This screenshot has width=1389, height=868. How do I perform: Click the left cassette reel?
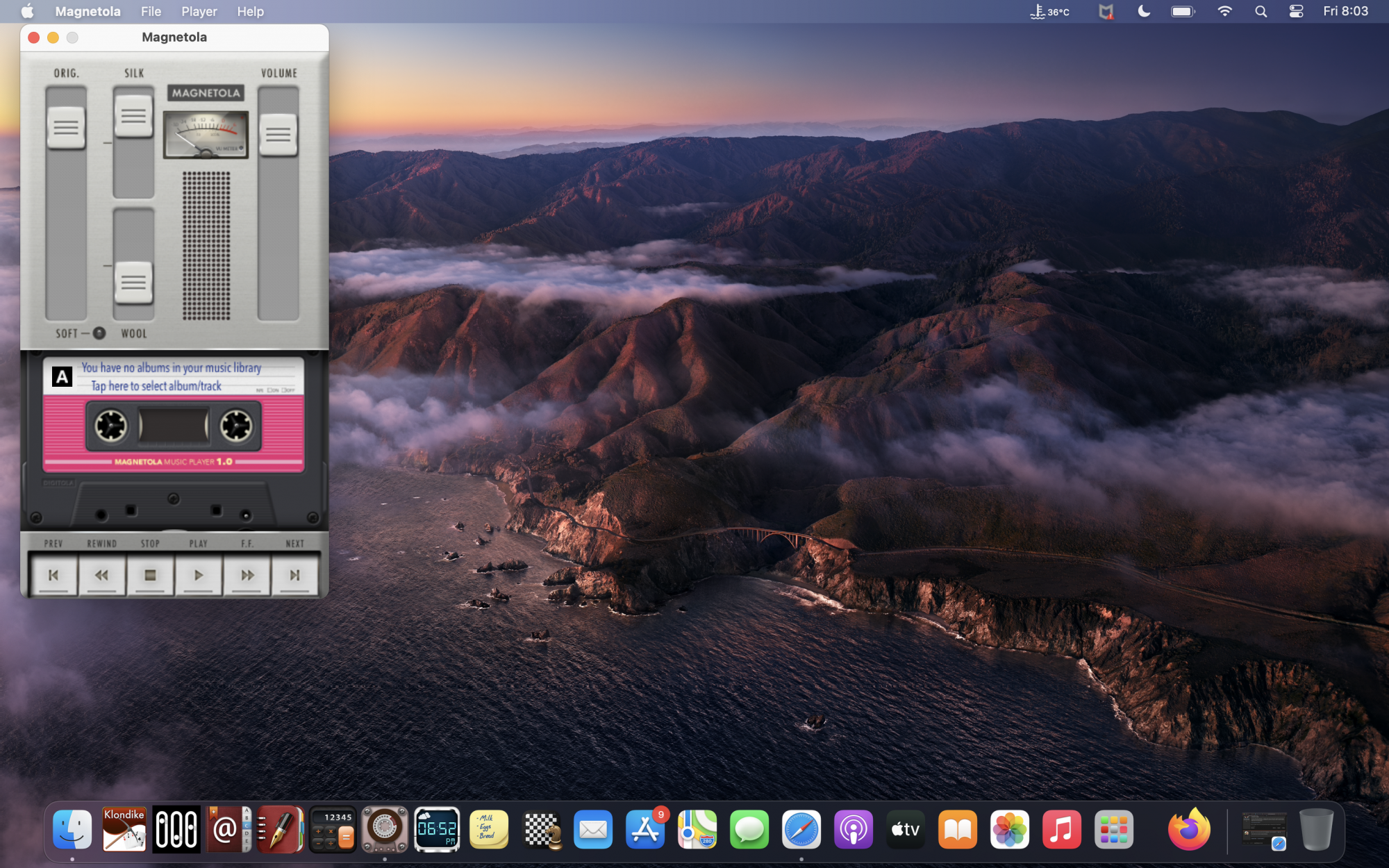coord(111,426)
